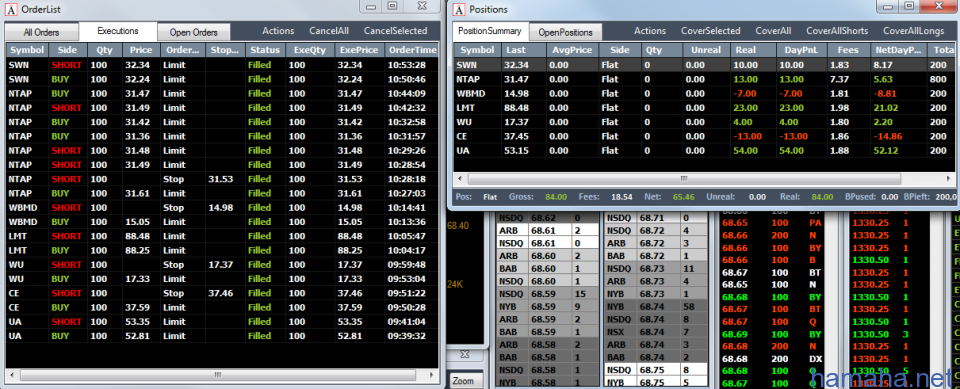Image resolution: width=960 pixels, height=389 pixels.
Task: Sort OrderList by OrderTime column header
Action: pos(411,50)
